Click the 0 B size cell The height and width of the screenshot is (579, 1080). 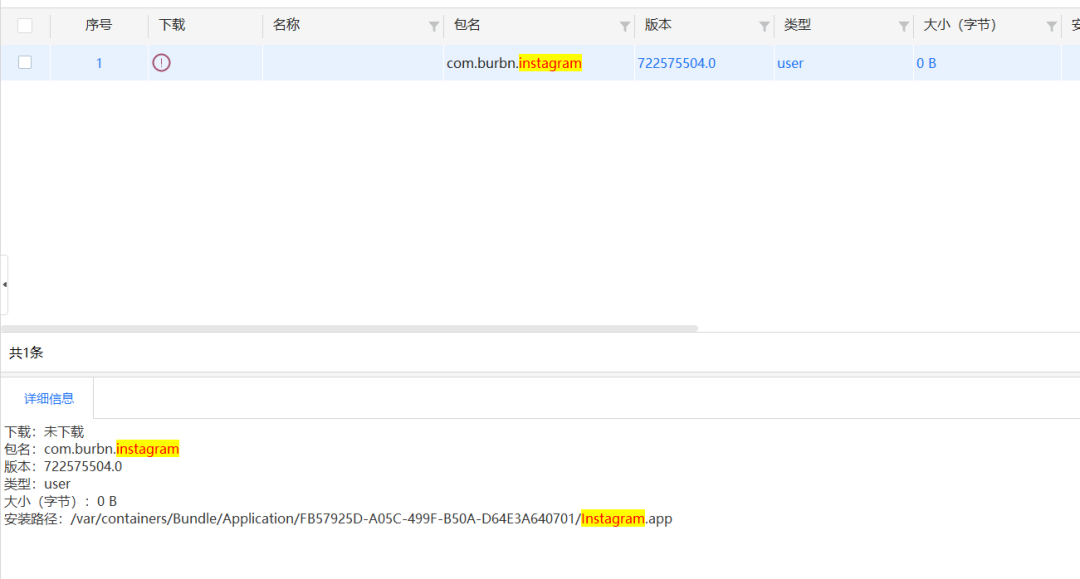926,63
